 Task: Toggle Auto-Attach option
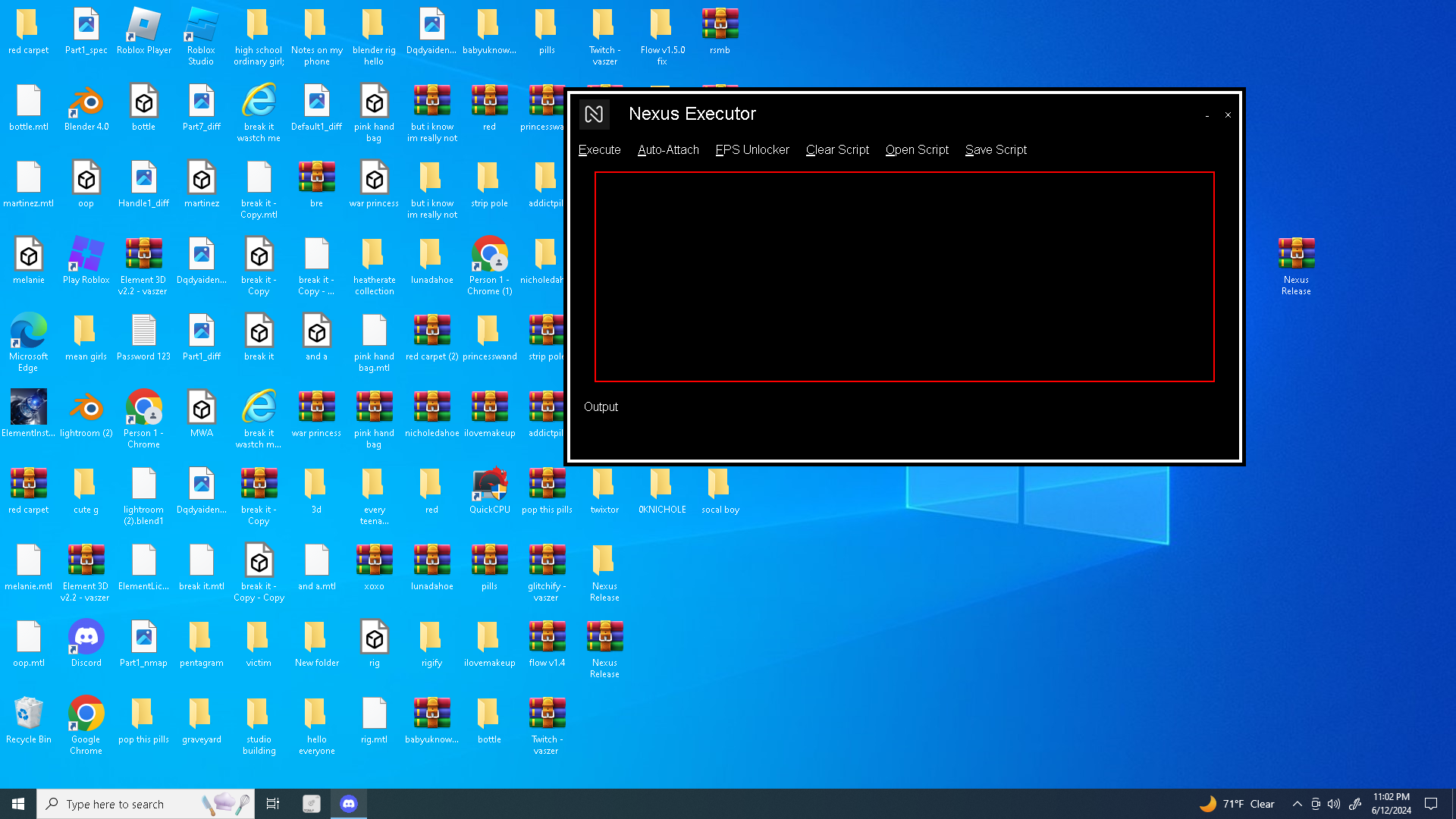pyautogui.click(x=668, y=150)
